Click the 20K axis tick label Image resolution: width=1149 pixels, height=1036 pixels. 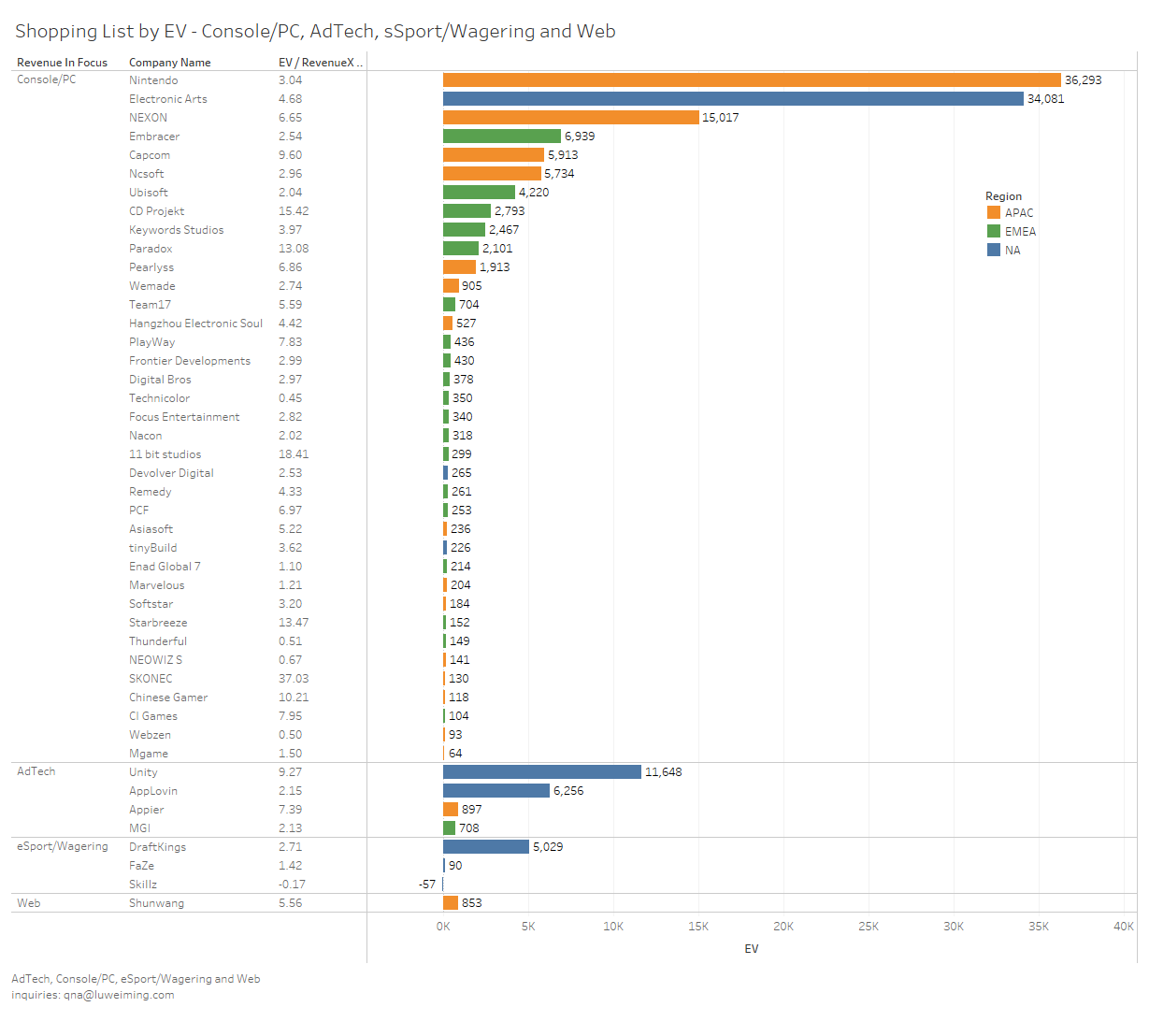(x=783, y=927)
